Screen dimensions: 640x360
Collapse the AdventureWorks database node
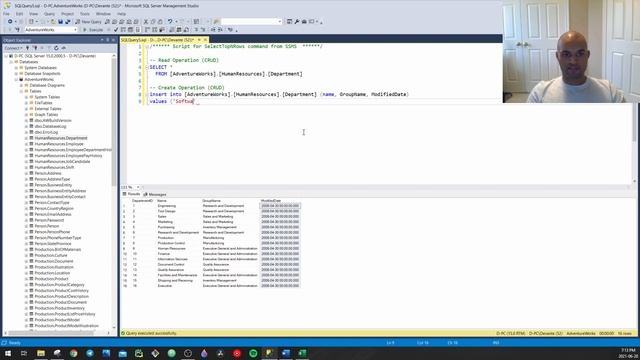coord(16,80)
